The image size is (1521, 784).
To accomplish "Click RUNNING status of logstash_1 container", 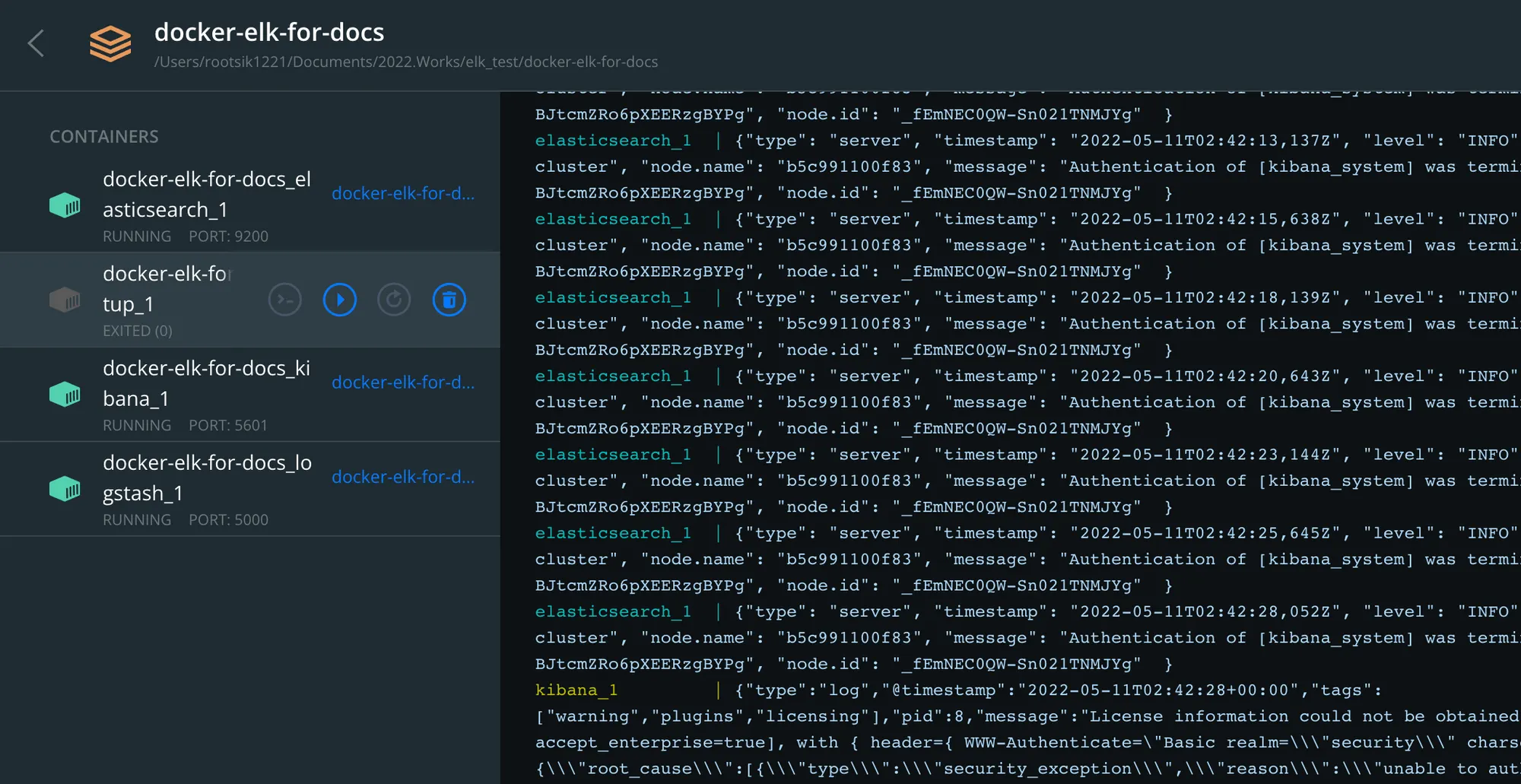I will 137,519.
